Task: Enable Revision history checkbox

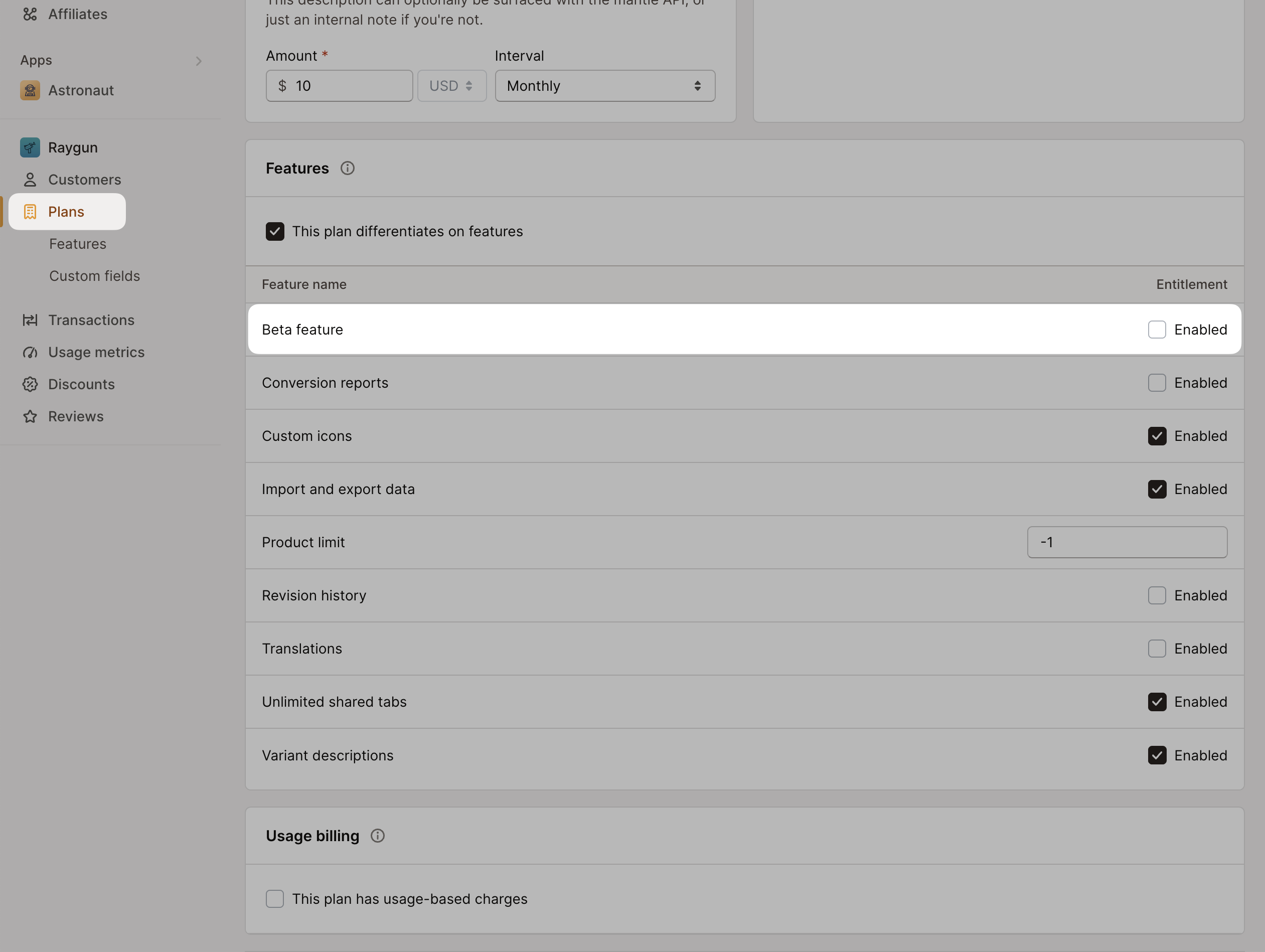Action: pos(1156,595)
